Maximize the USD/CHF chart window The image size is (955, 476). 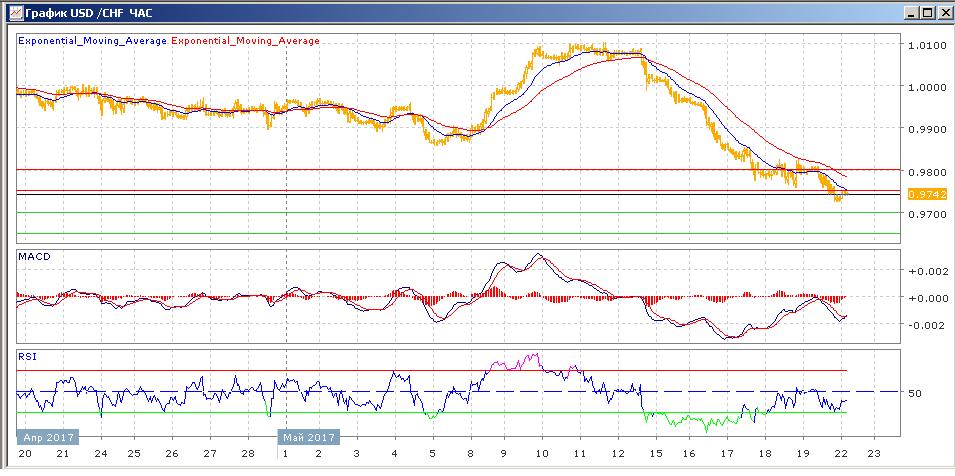[927, 12]
